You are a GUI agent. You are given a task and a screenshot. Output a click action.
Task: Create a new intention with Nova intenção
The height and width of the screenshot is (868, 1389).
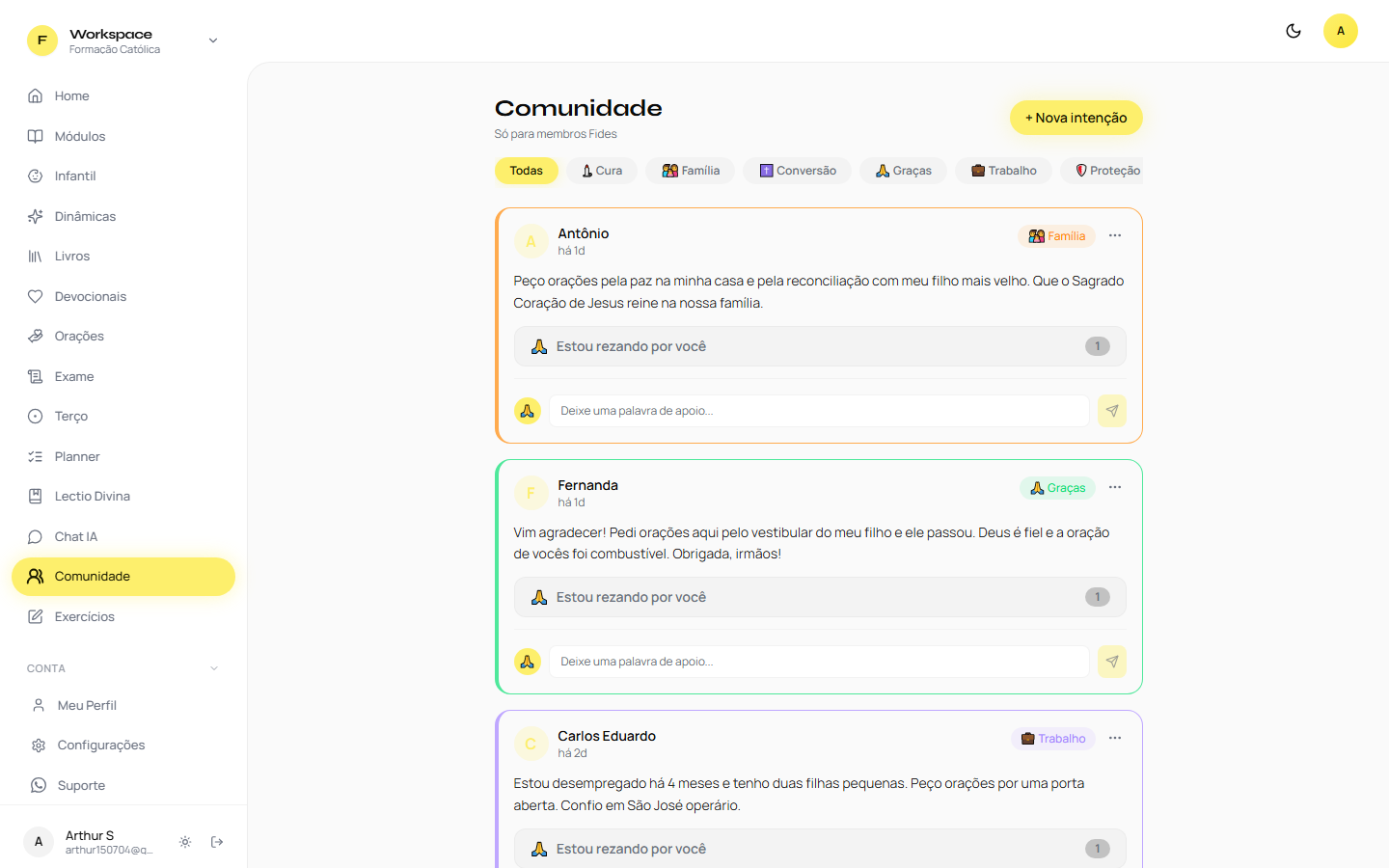1076,118
